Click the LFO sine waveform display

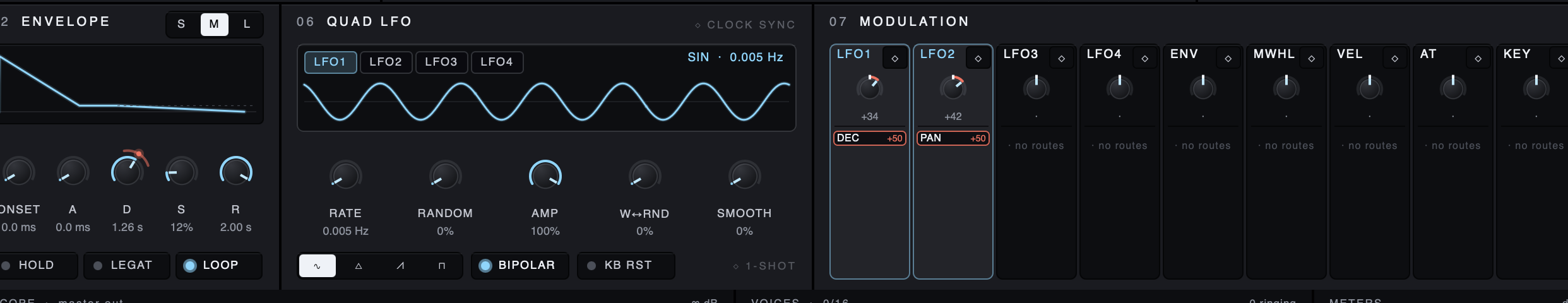point(546,101)
